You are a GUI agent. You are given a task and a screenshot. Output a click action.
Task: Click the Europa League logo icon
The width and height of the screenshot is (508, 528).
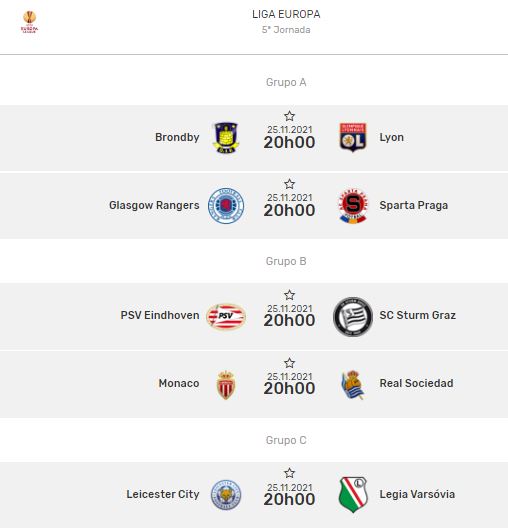coord(30,22)
